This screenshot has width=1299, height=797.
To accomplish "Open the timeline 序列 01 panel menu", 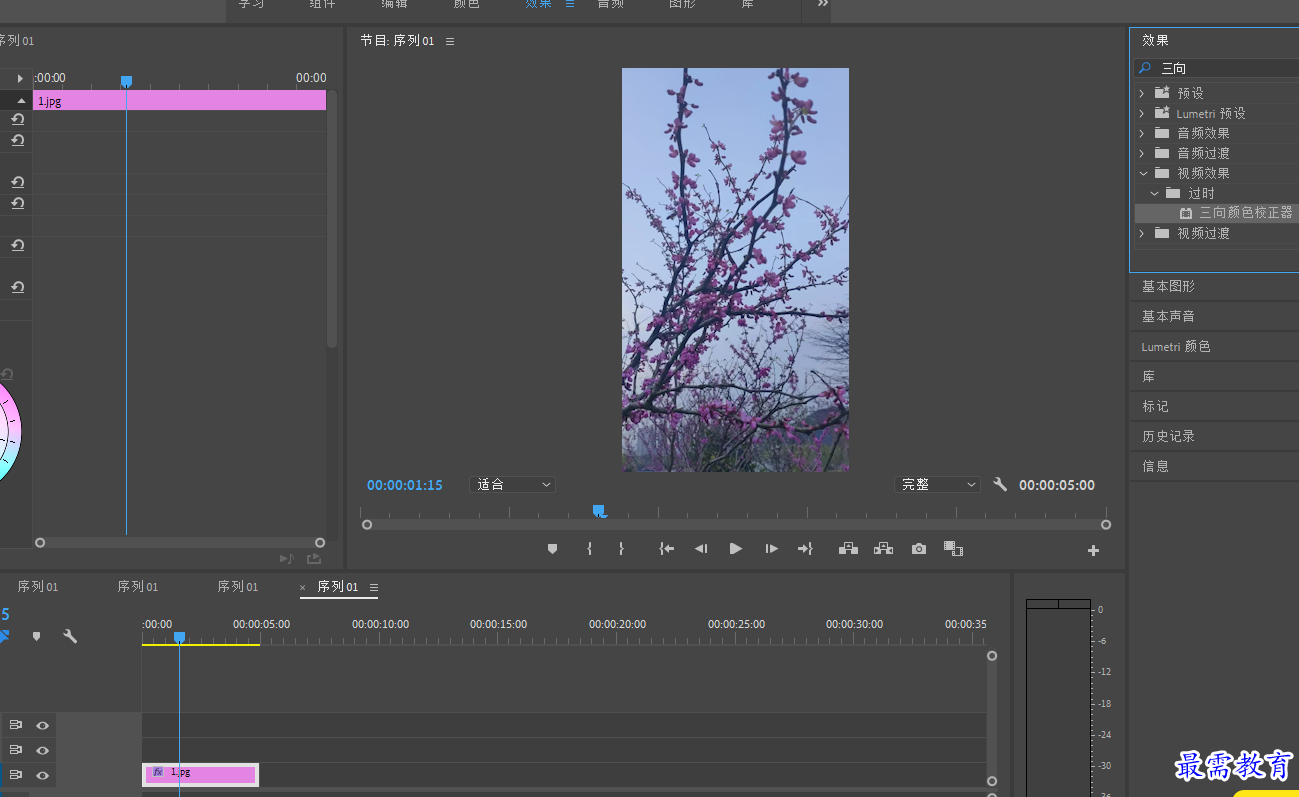I will coord(374,587).
